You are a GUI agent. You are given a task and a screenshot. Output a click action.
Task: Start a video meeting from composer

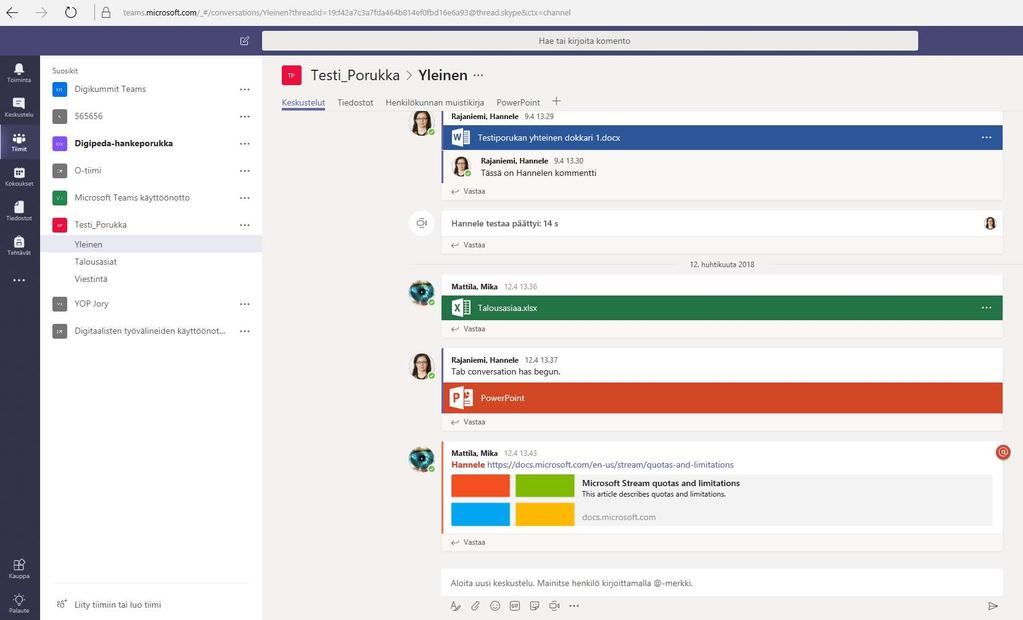click(554, 606)
